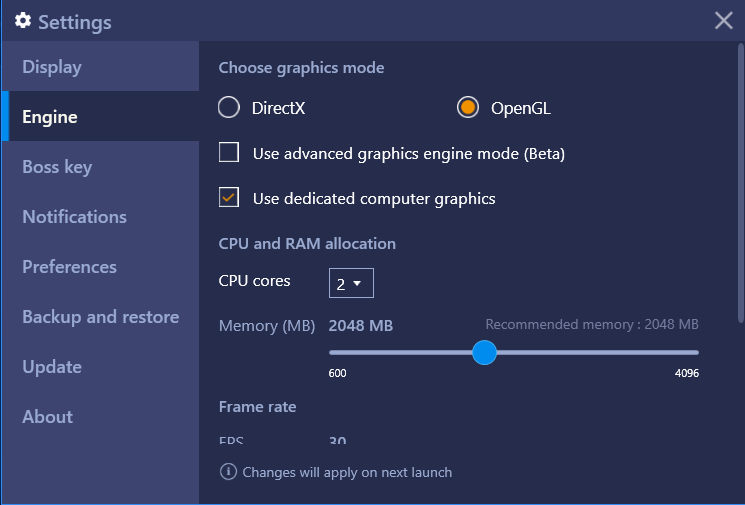Click the CPU cores dropdown arrow

coord(357,284)
